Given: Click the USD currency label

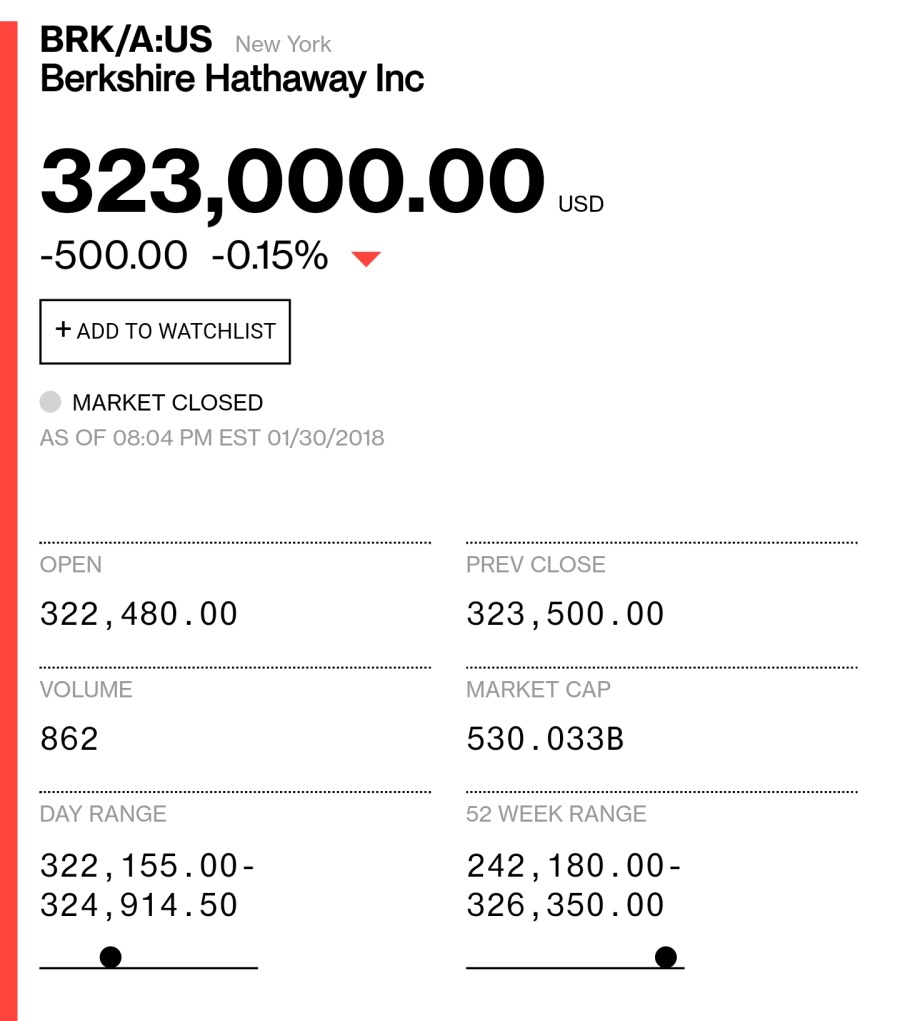Looking at the screenshot, I should [581, 204].
